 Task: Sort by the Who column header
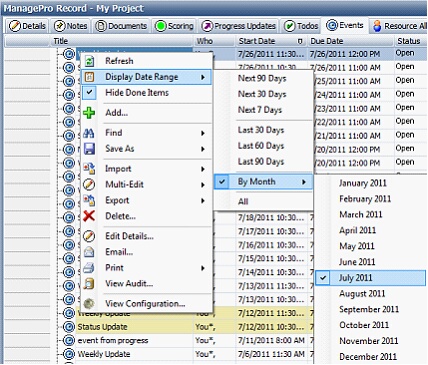point(214,41)
